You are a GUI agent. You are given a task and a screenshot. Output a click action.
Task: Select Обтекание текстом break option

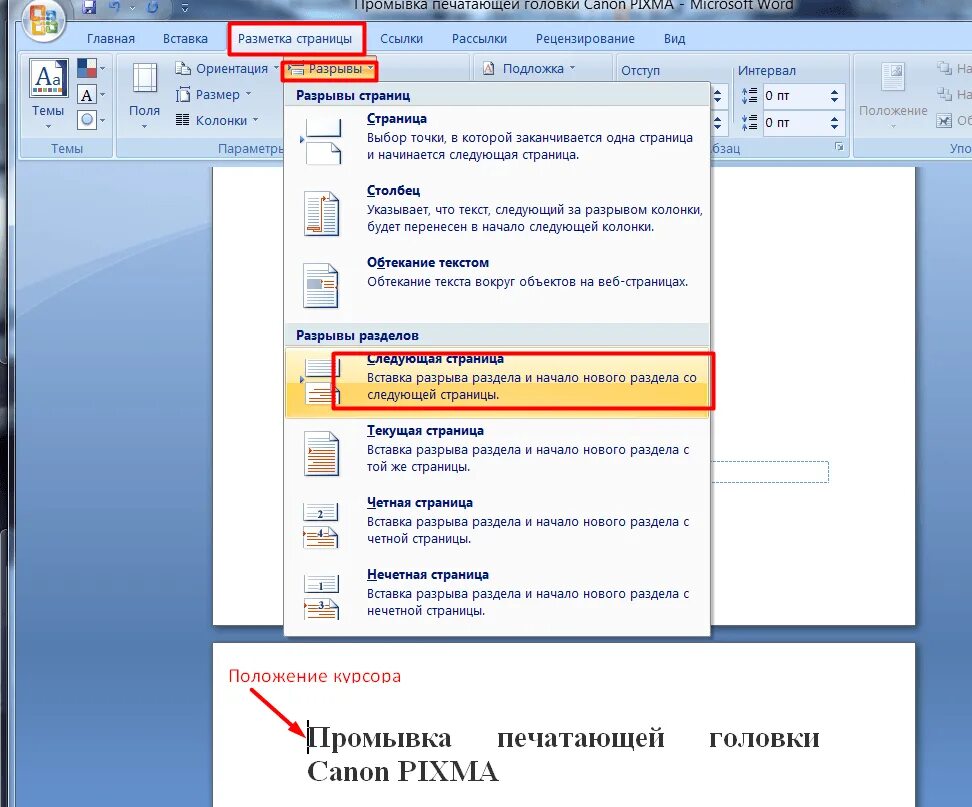click(497, 285)
